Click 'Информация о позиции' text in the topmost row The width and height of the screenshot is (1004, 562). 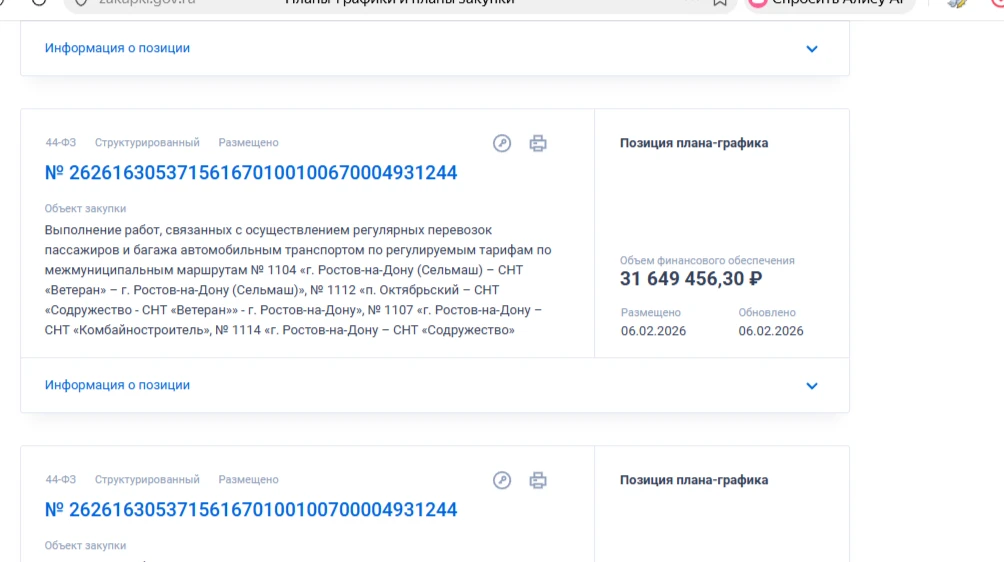[x=117, y=48]
